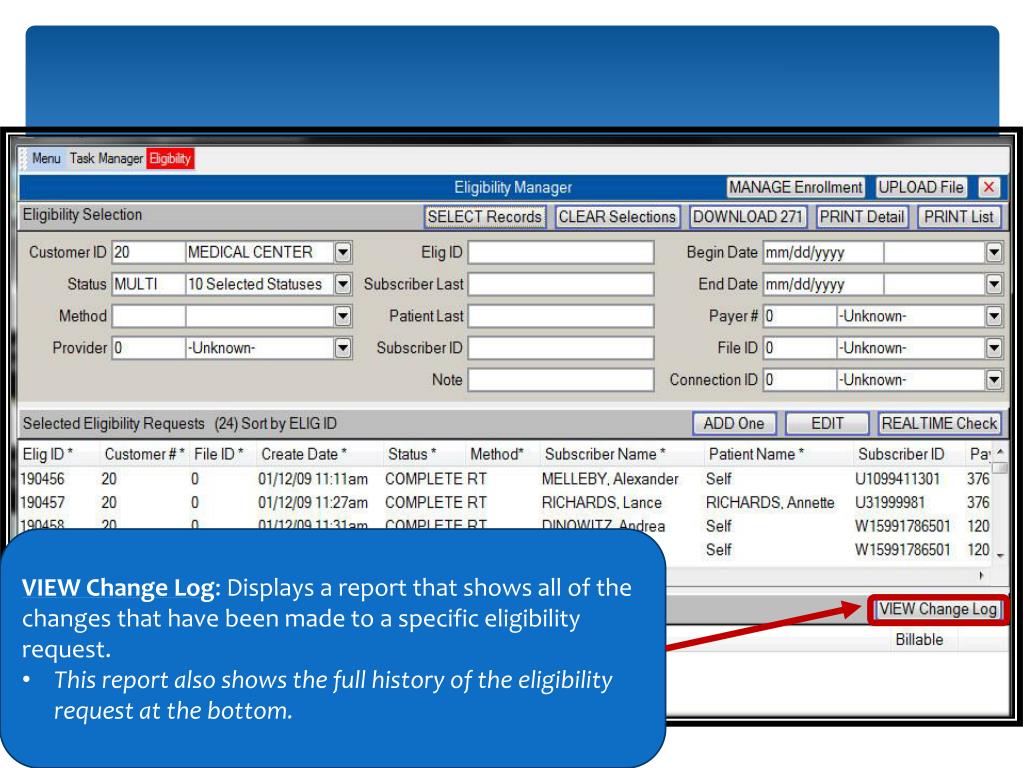Screen dimensions: 1024x768
Task: Click subscriber ID U31999981
Action: [888, 503]
